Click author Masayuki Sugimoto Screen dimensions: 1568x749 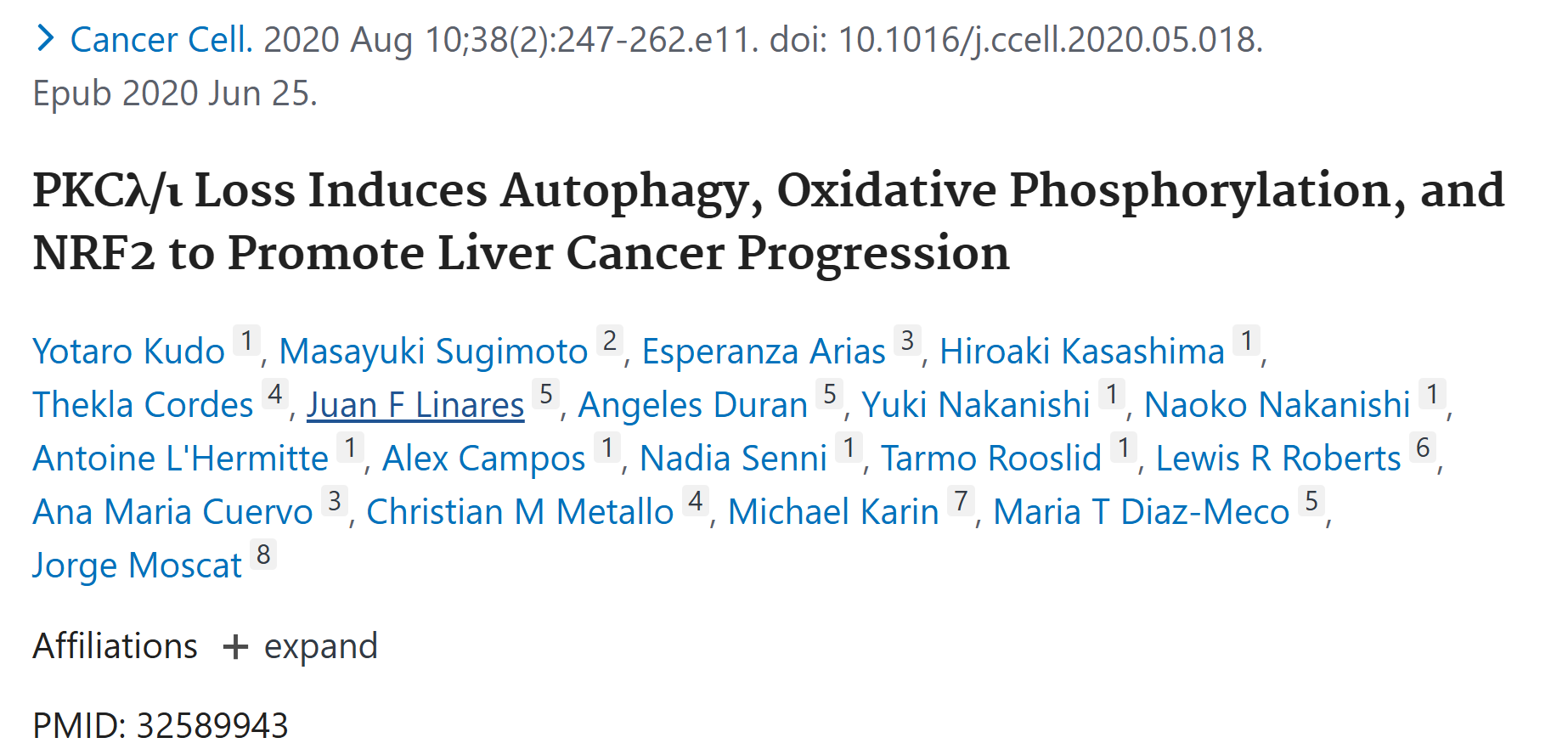coord(433,352)
